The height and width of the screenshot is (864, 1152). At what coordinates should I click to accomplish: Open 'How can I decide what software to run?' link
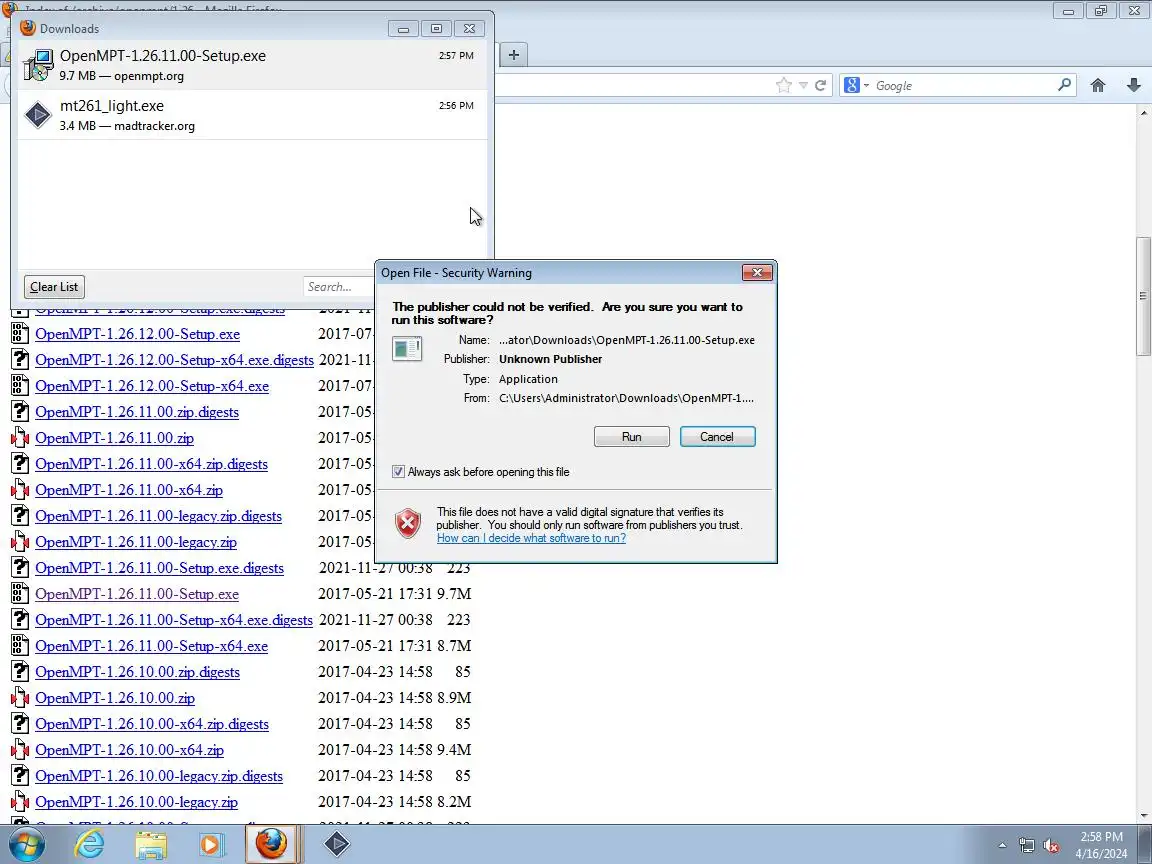(x=531, y=538)
